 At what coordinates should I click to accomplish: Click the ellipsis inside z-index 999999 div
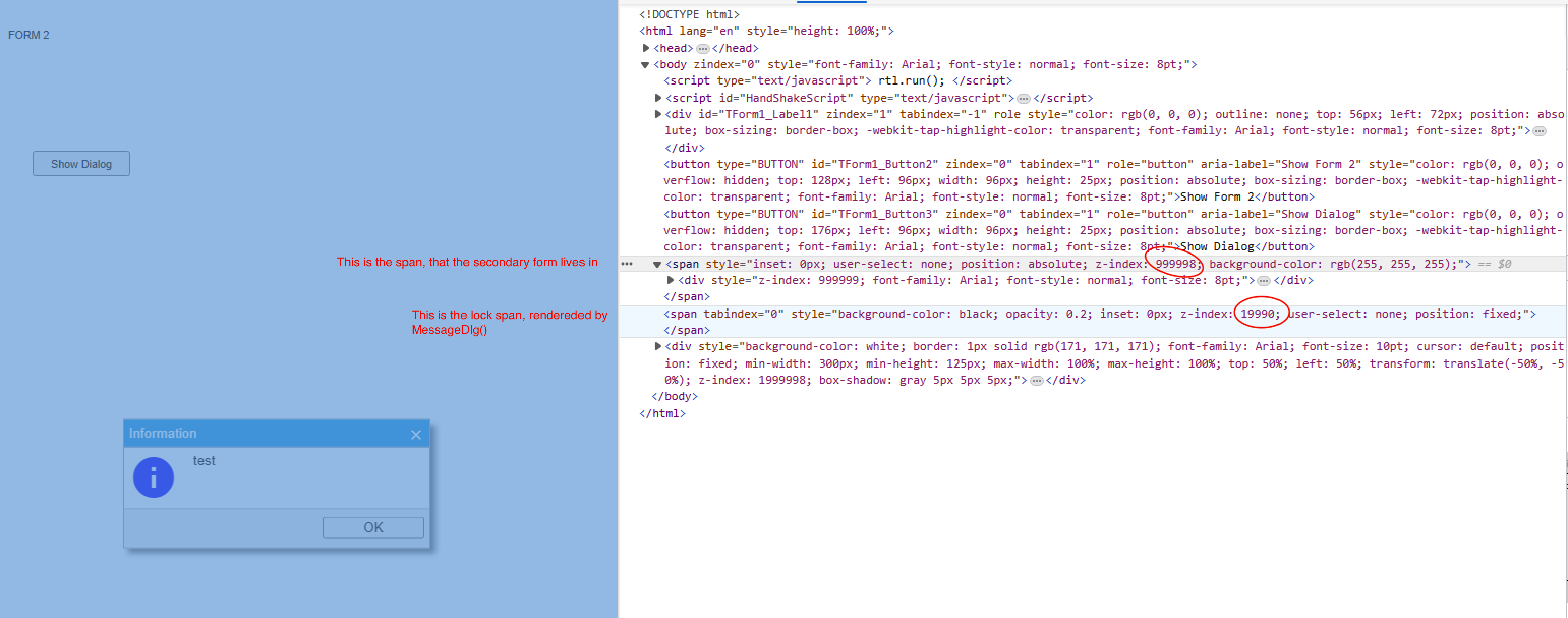coord(1264,282)
